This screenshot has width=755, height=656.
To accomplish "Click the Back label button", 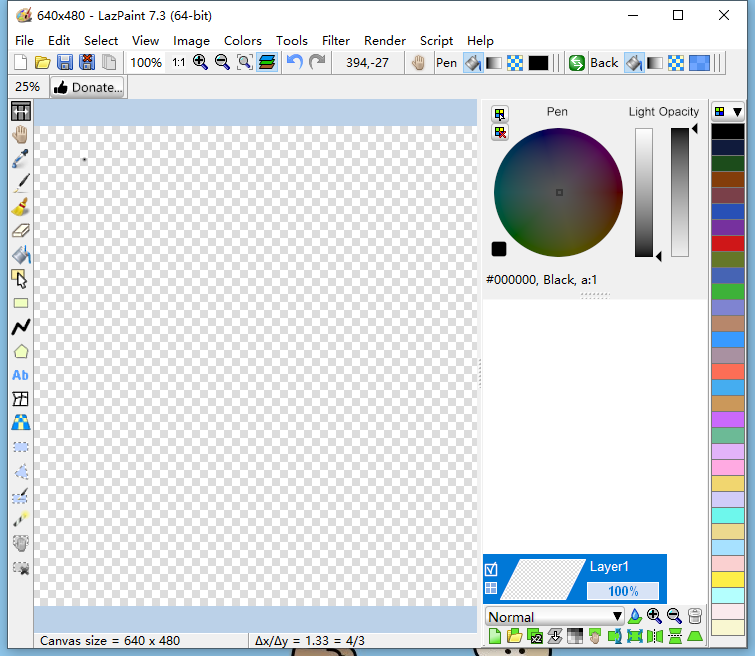I will [x=604, y=63].
